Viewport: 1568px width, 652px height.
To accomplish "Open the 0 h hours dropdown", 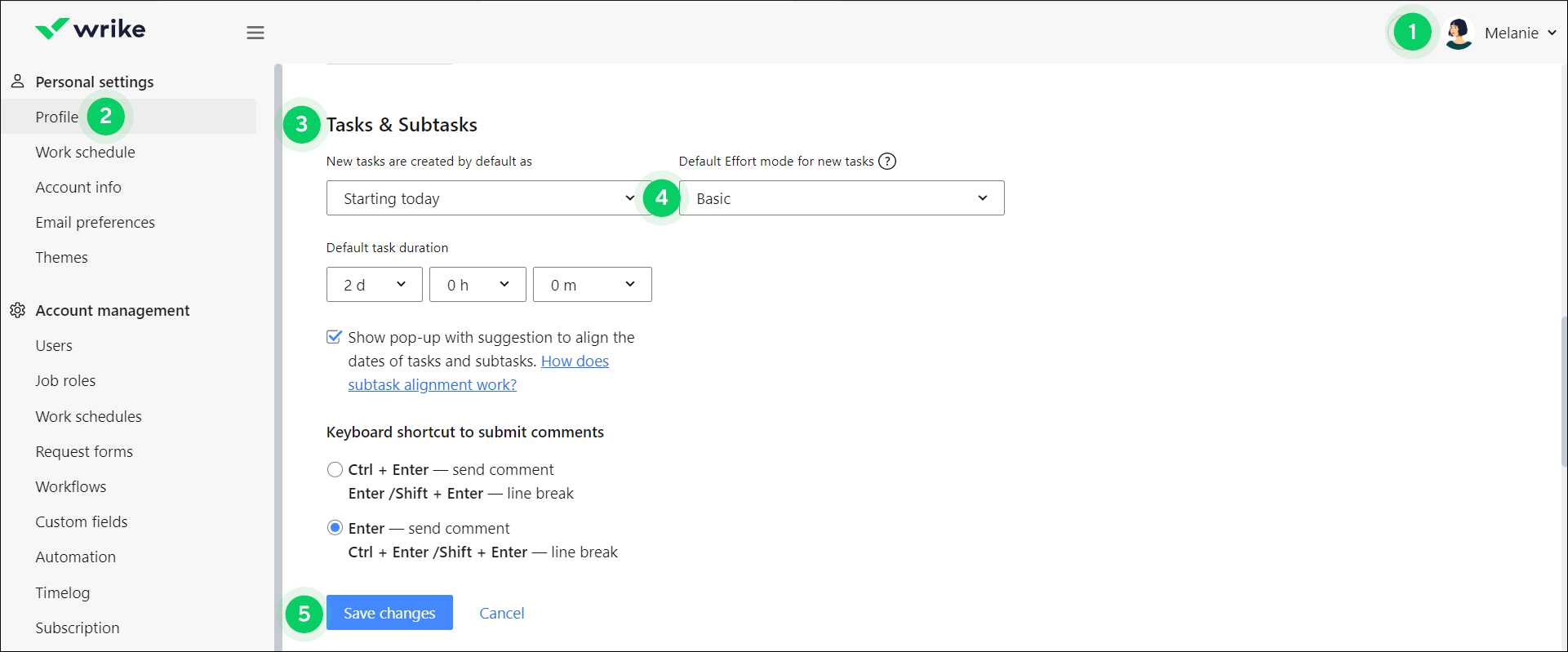I will click(x=478, y=285).
